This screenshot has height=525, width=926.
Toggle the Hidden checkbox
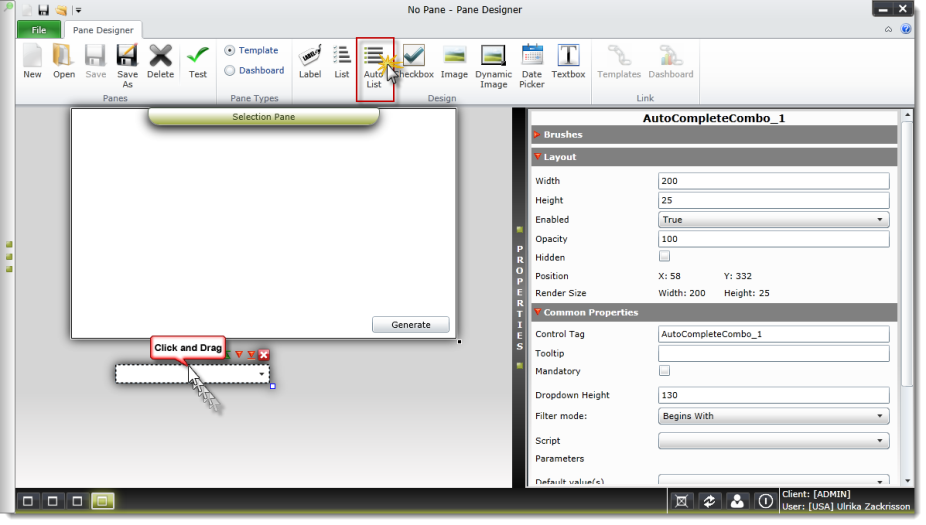664,256
